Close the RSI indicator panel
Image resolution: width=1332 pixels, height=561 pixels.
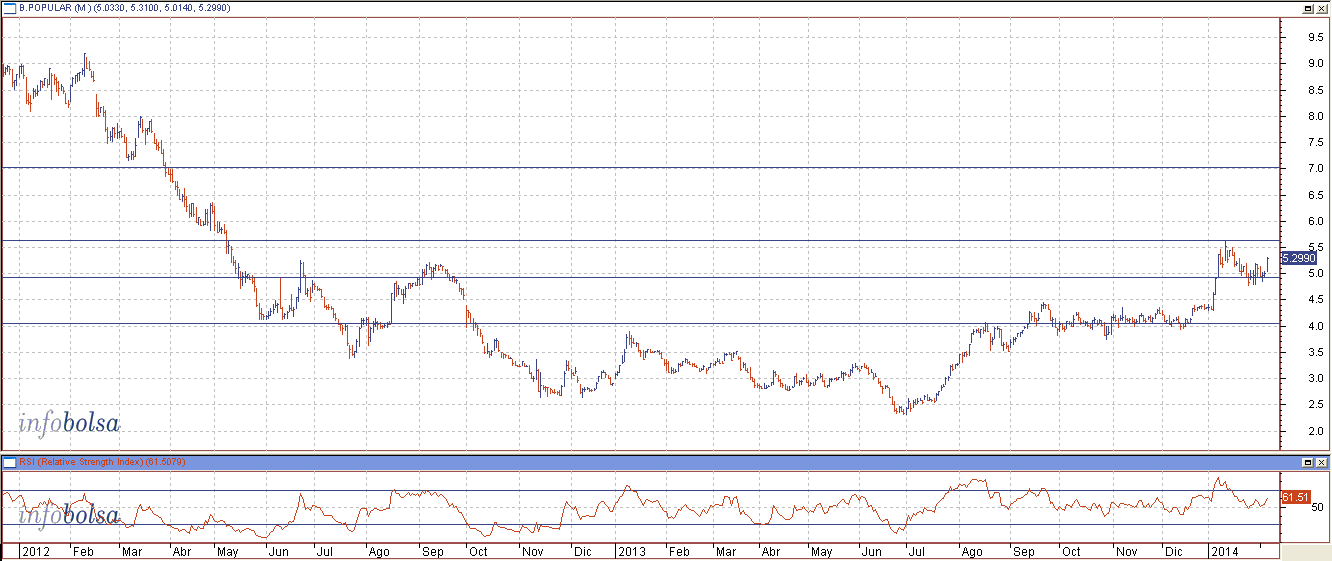point(1322,462)
